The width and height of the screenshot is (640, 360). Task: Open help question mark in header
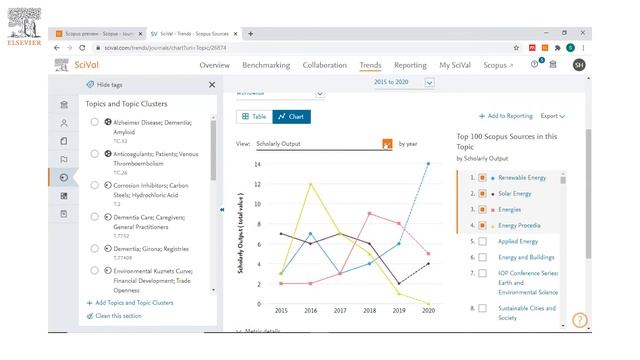pos(534,64)
